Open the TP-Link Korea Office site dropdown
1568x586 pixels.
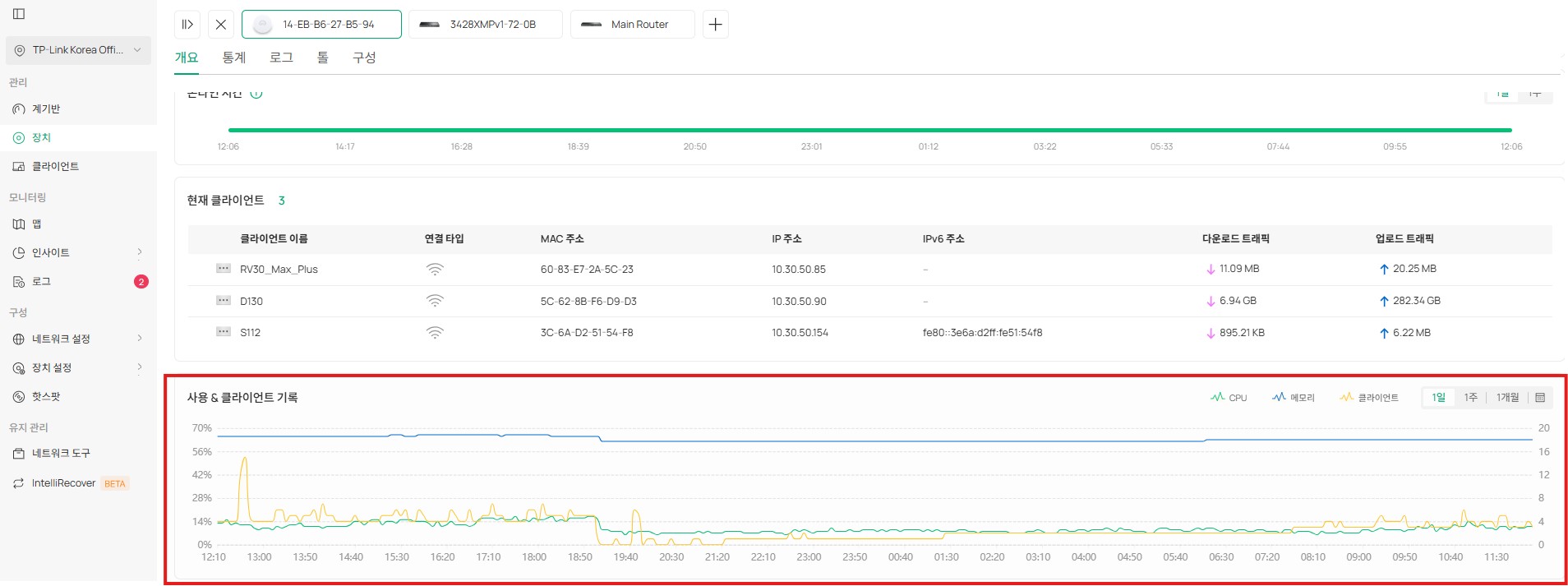78,50
